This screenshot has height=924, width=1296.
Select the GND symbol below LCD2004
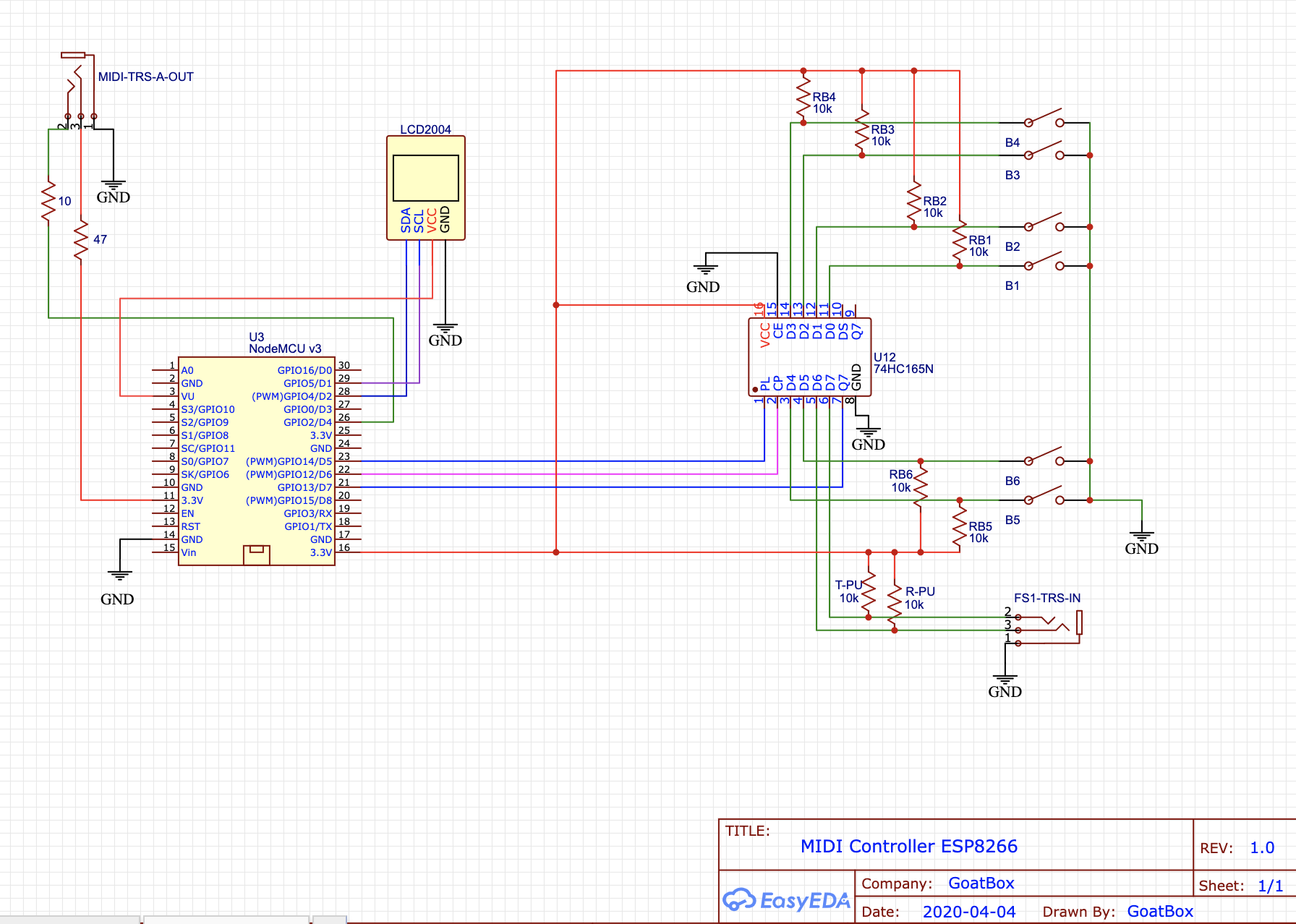point(445,335)
